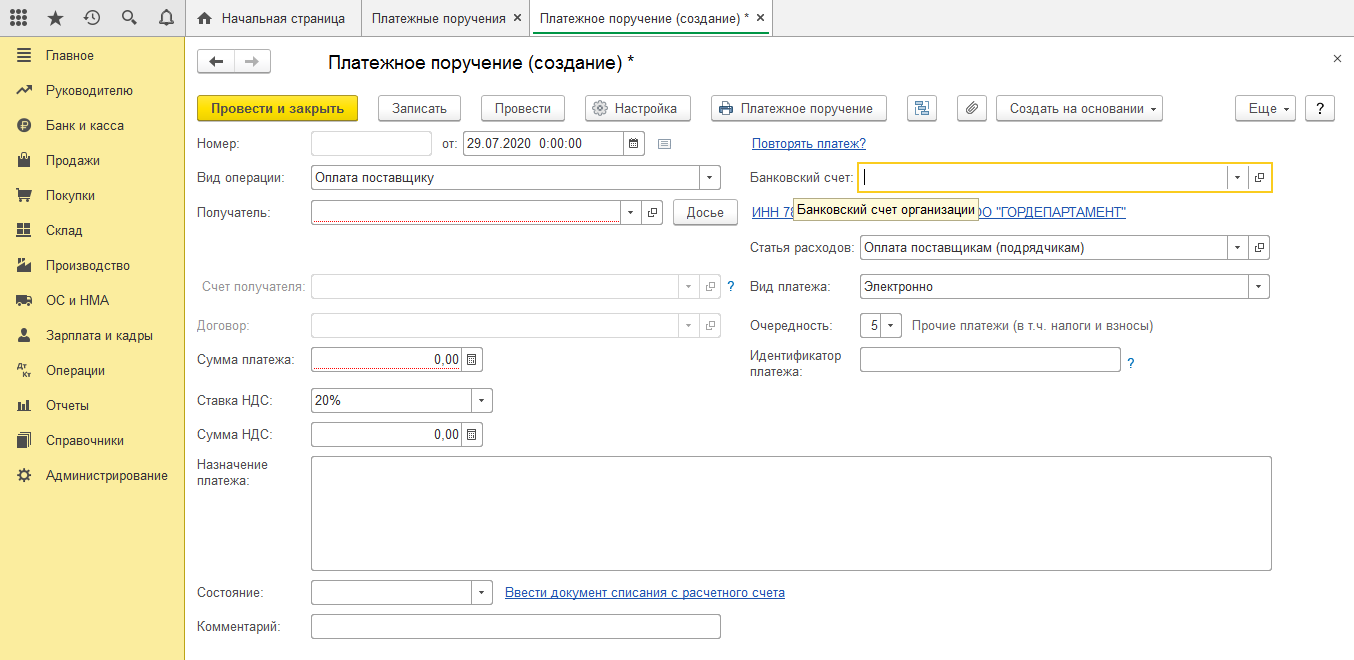
Task: Open calculator for Сумма НДС
Action: click(x=473, y=435)
